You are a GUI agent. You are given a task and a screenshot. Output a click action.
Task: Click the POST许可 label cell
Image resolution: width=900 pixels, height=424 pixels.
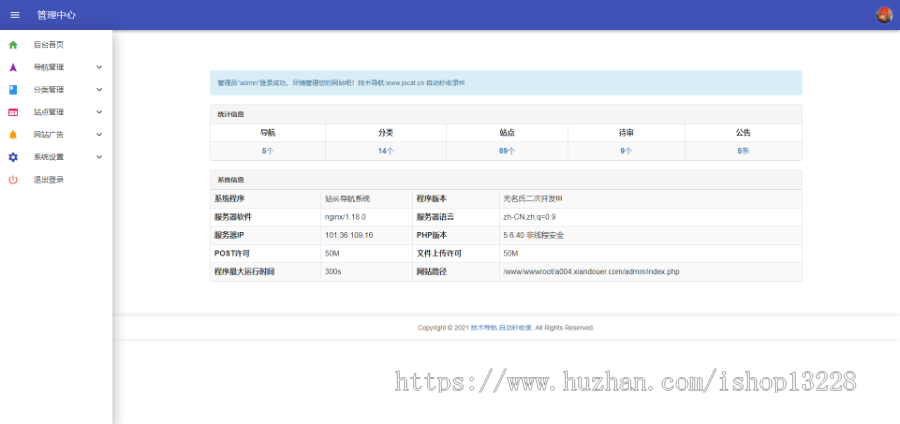265,254
